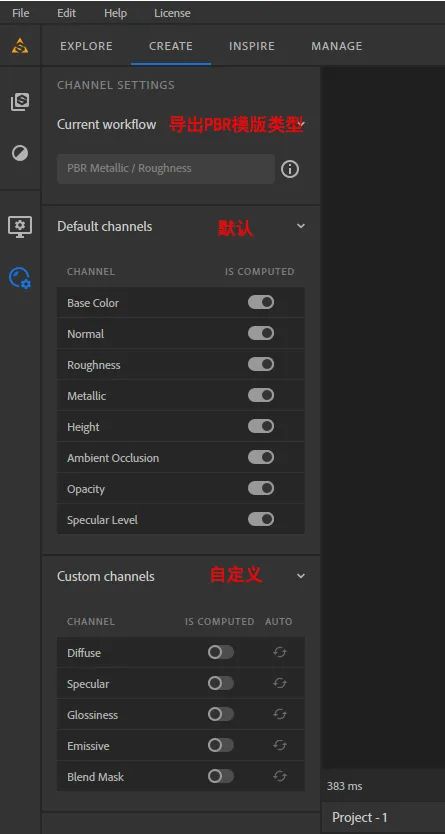Click the CHANNEL SETTINGS panel title

coord(116,85)
